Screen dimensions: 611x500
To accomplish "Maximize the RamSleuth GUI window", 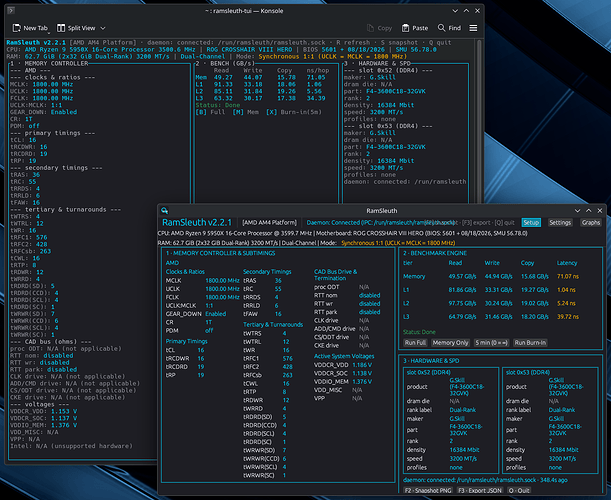I will [x=588, y=210].
